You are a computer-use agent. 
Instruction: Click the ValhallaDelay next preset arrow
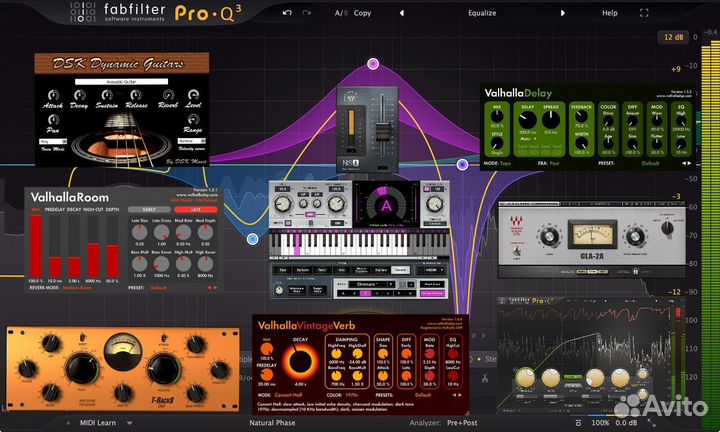[x=689, y=163]
